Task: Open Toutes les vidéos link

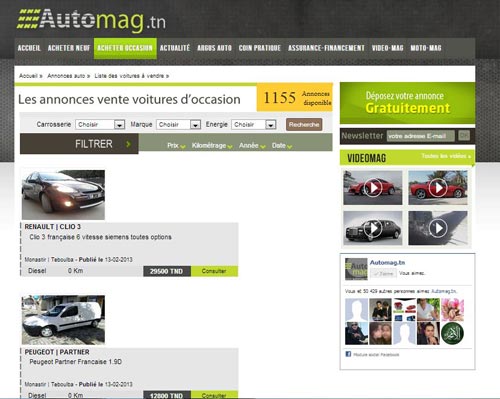Action: pos(446,156)
